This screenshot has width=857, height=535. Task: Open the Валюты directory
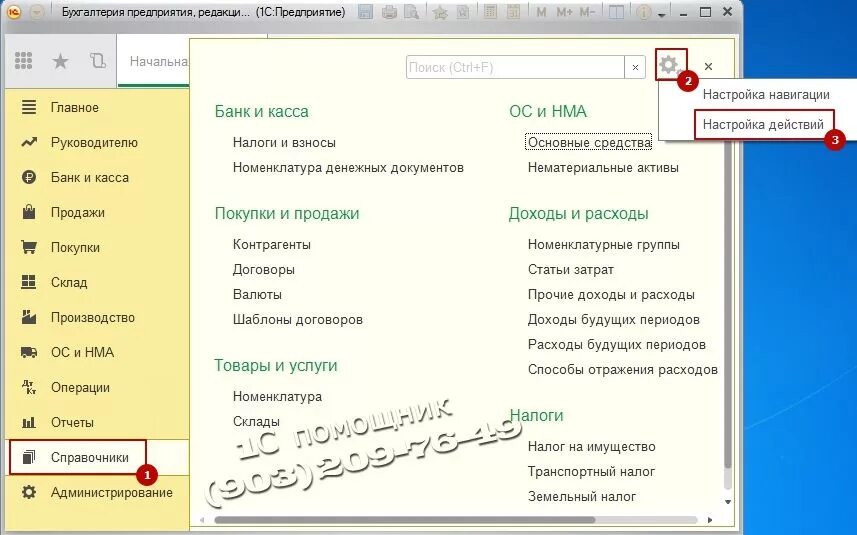pyautogui.click(x=257, y=295)
